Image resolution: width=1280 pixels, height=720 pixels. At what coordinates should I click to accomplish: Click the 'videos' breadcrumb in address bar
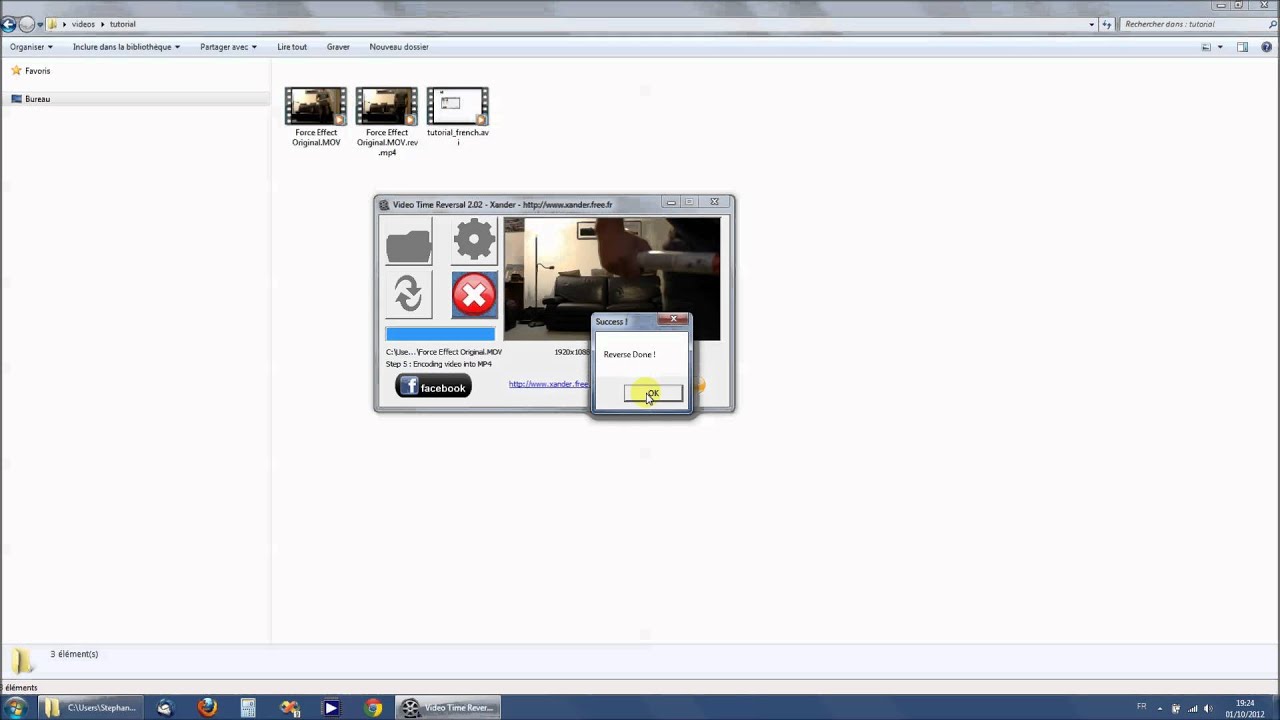click(x=83, y=24)
